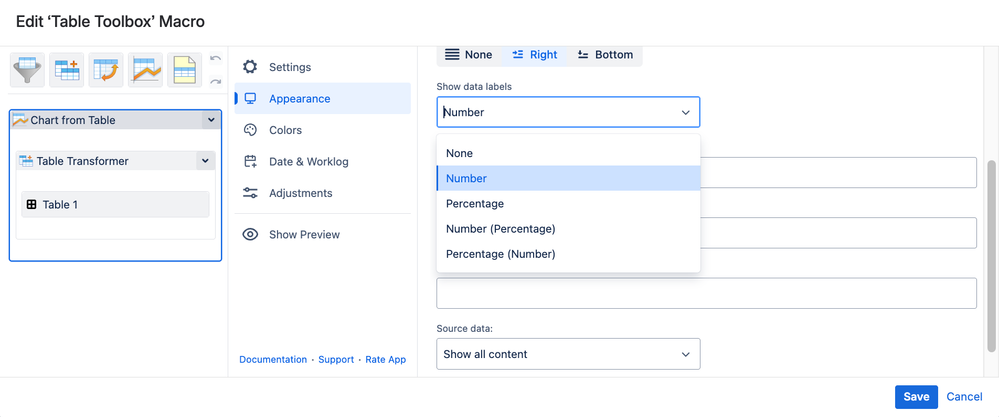Click the redo arrow icon
The image size is (999, 417).
(x=215, y=81)
